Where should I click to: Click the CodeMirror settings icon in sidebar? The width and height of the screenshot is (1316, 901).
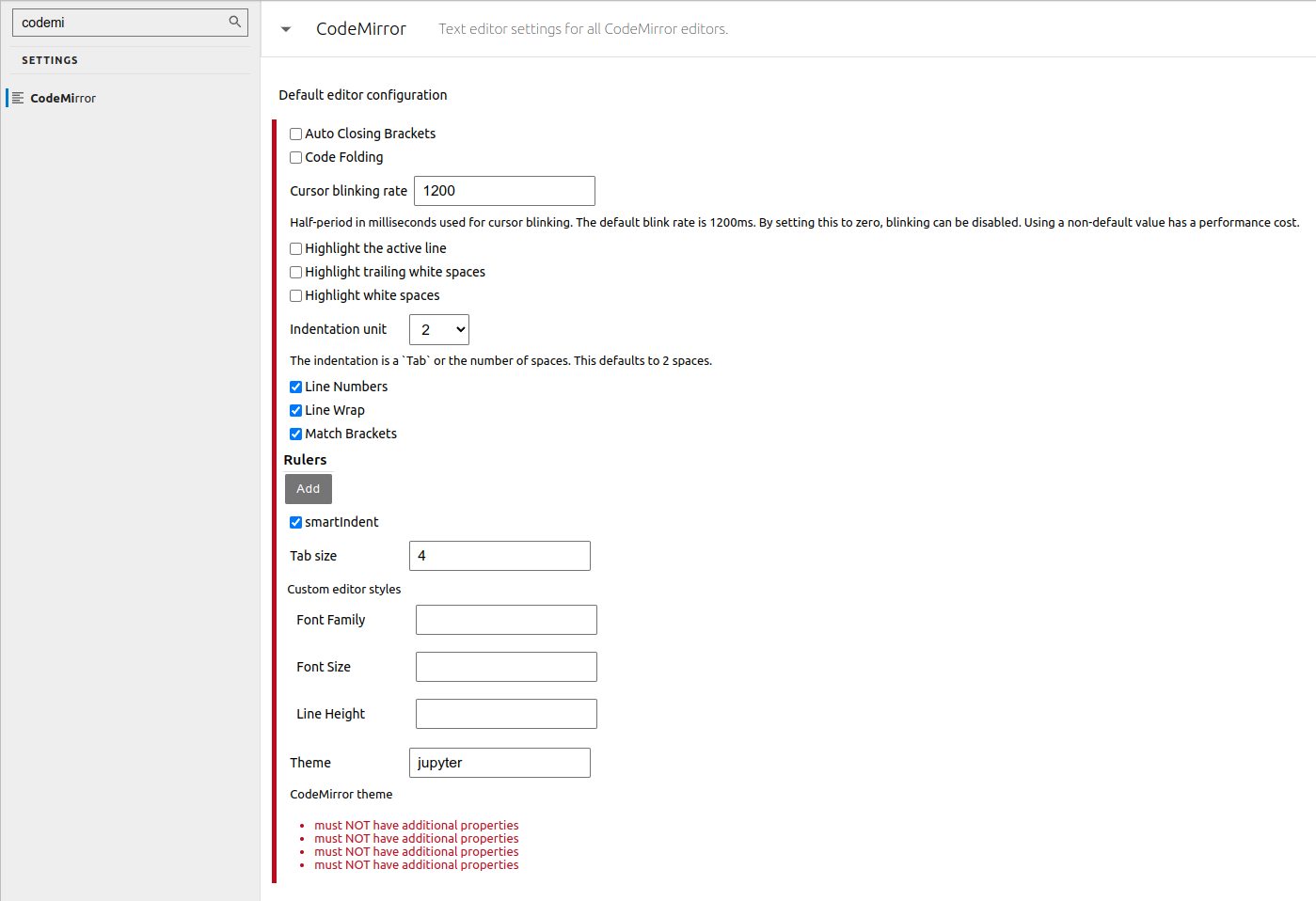[16, 98]
